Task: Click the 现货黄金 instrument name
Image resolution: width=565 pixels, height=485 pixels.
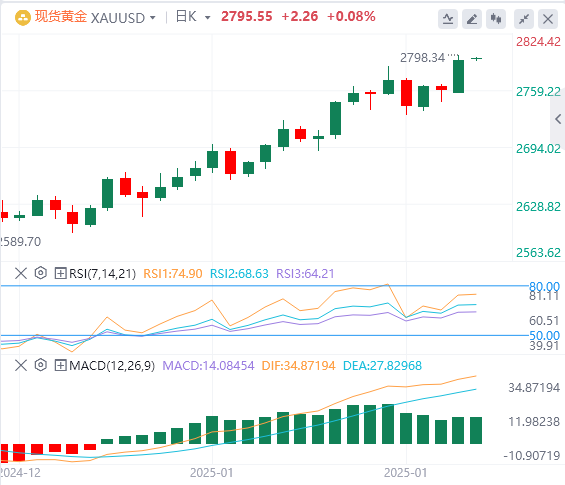Action: click(x=61, y=17)
